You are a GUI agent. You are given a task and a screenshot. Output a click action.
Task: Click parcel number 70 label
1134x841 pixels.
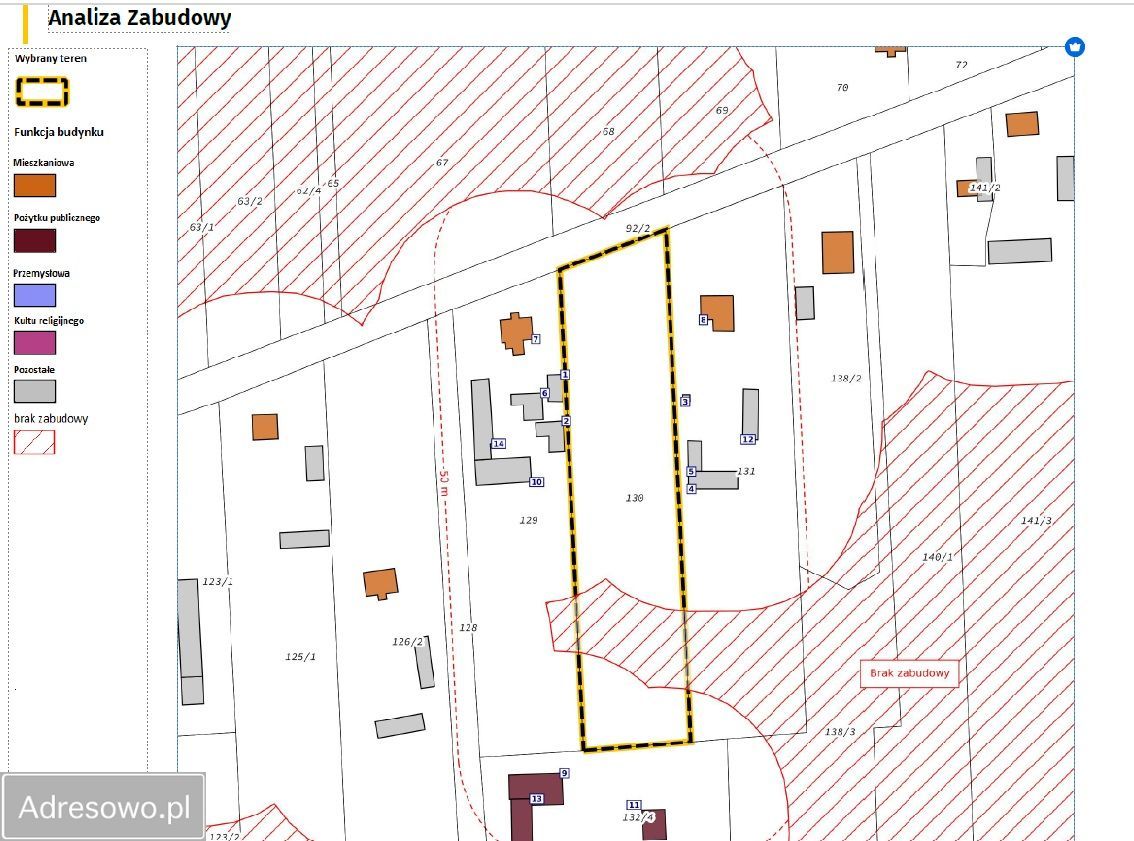[x=842, y=87]
